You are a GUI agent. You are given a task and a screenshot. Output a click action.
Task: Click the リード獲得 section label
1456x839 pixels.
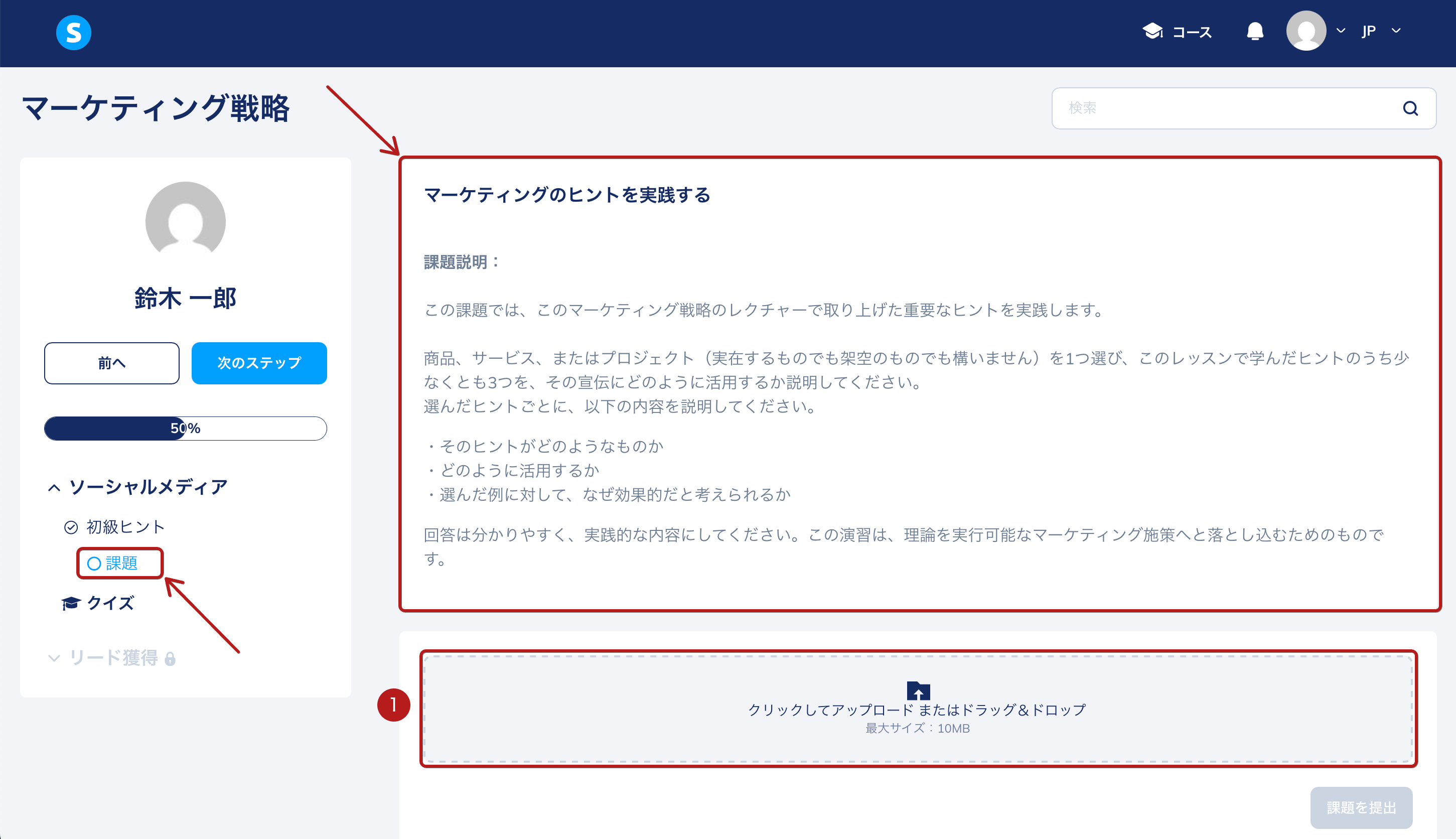(x=113, y=657)
